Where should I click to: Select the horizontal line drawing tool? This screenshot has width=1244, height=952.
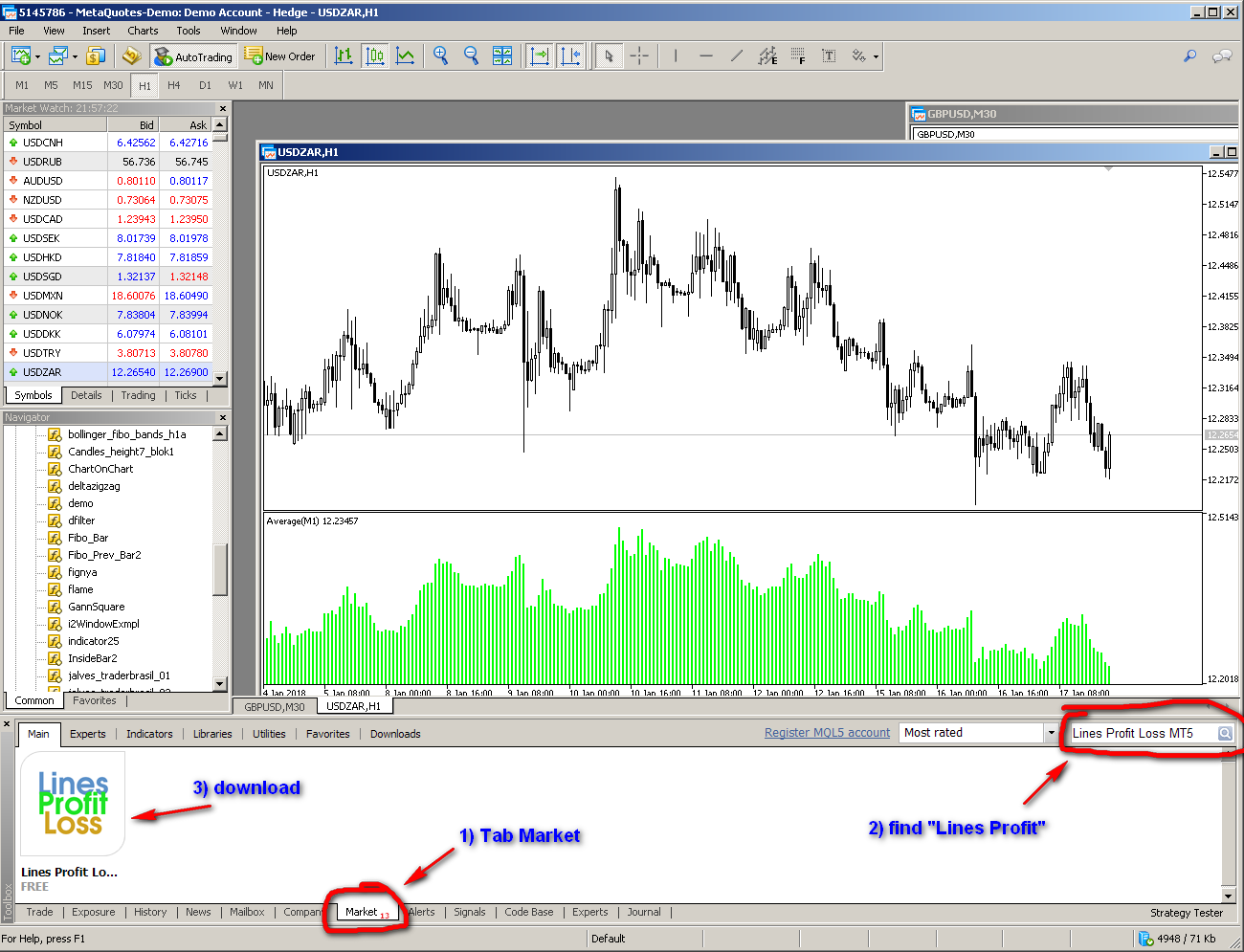click(x=706, y=55)
